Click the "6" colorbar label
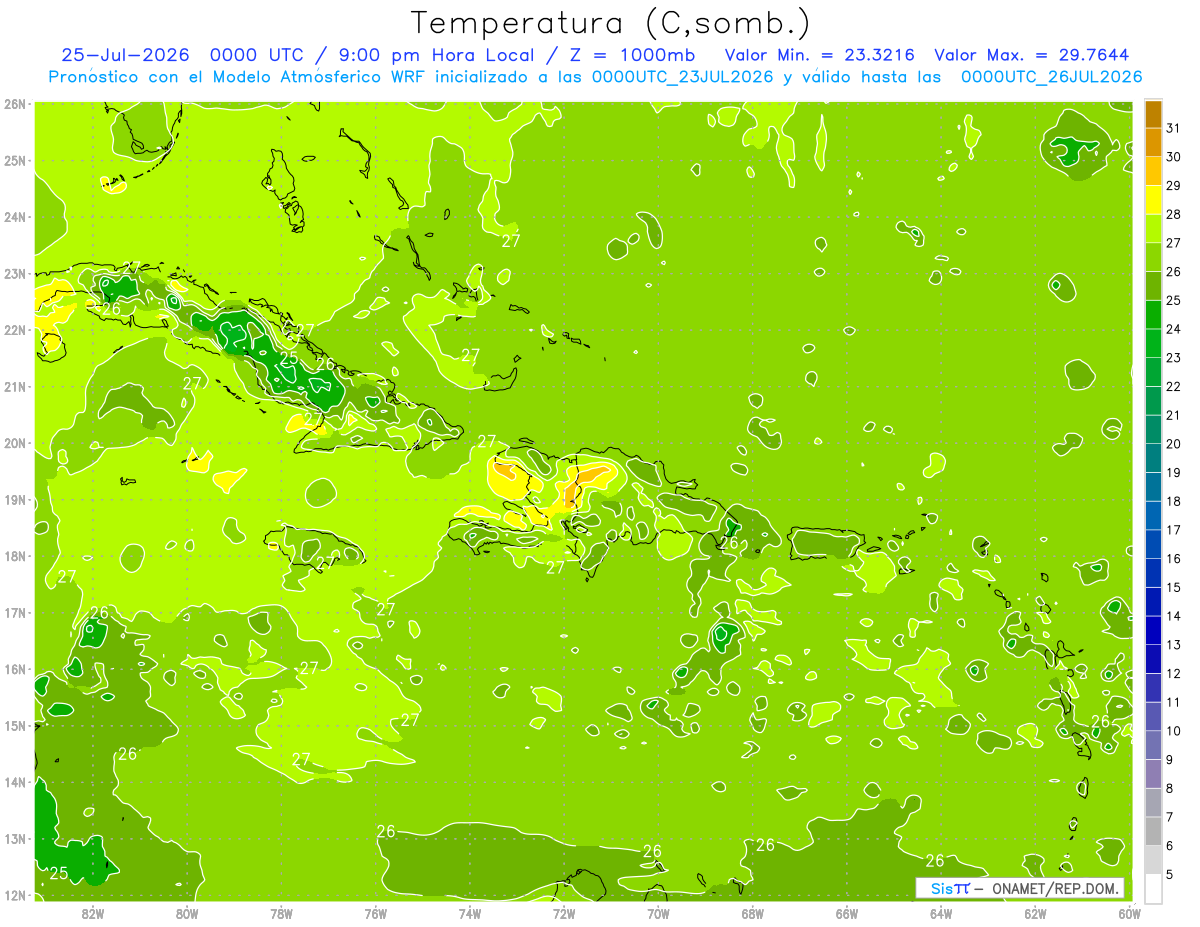Screen dimensions: 1200x927 1170,846
